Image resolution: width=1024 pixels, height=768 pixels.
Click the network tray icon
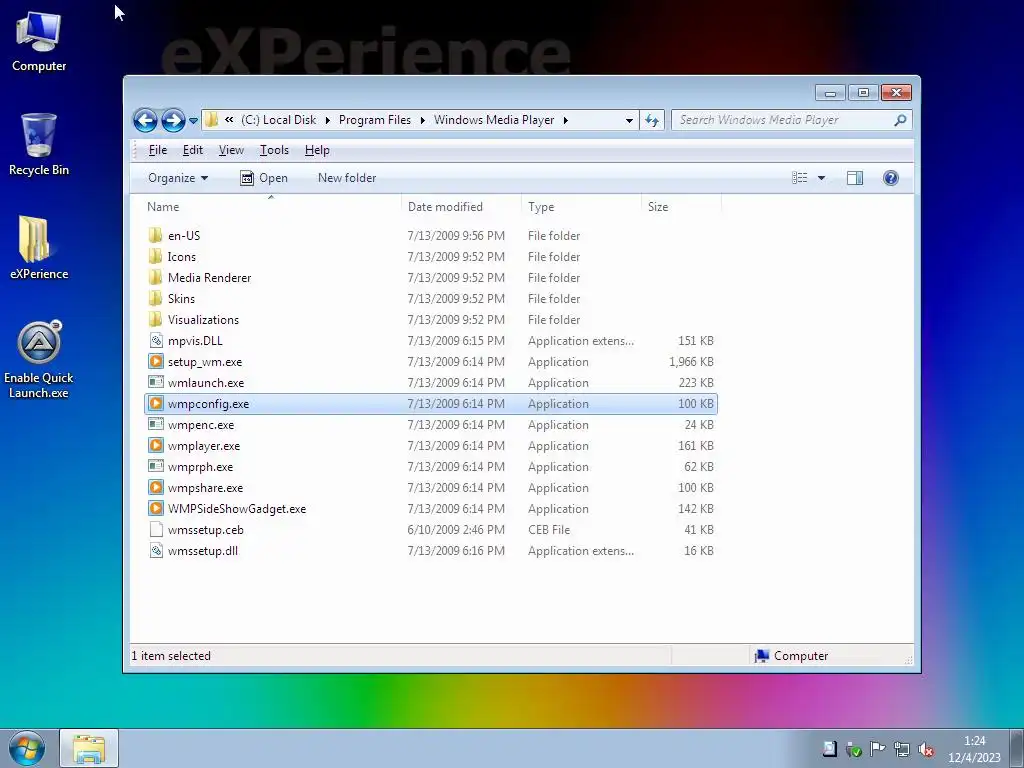click(x=902, y=750)
